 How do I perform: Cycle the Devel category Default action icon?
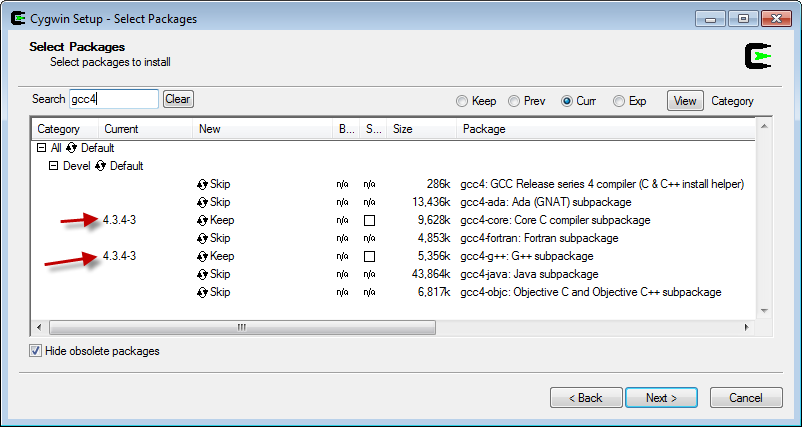tap(101, 166)
